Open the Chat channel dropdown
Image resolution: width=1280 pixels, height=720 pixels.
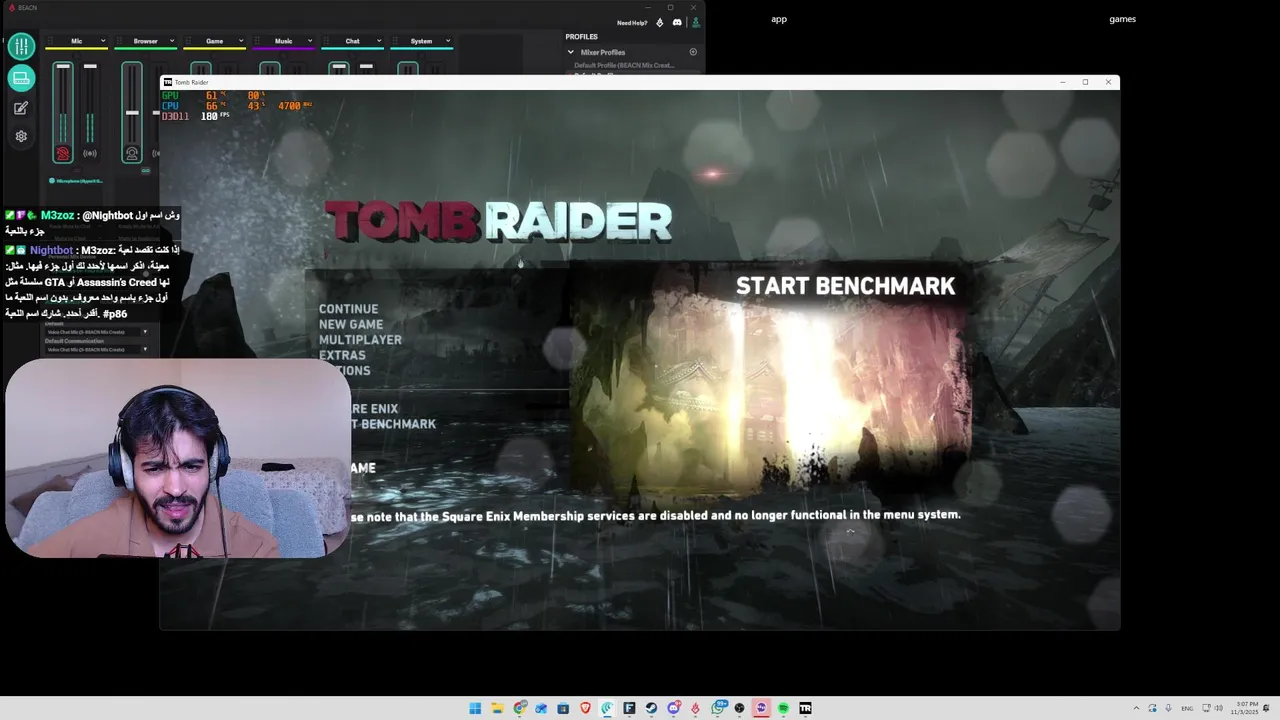(x=379, y=41)
